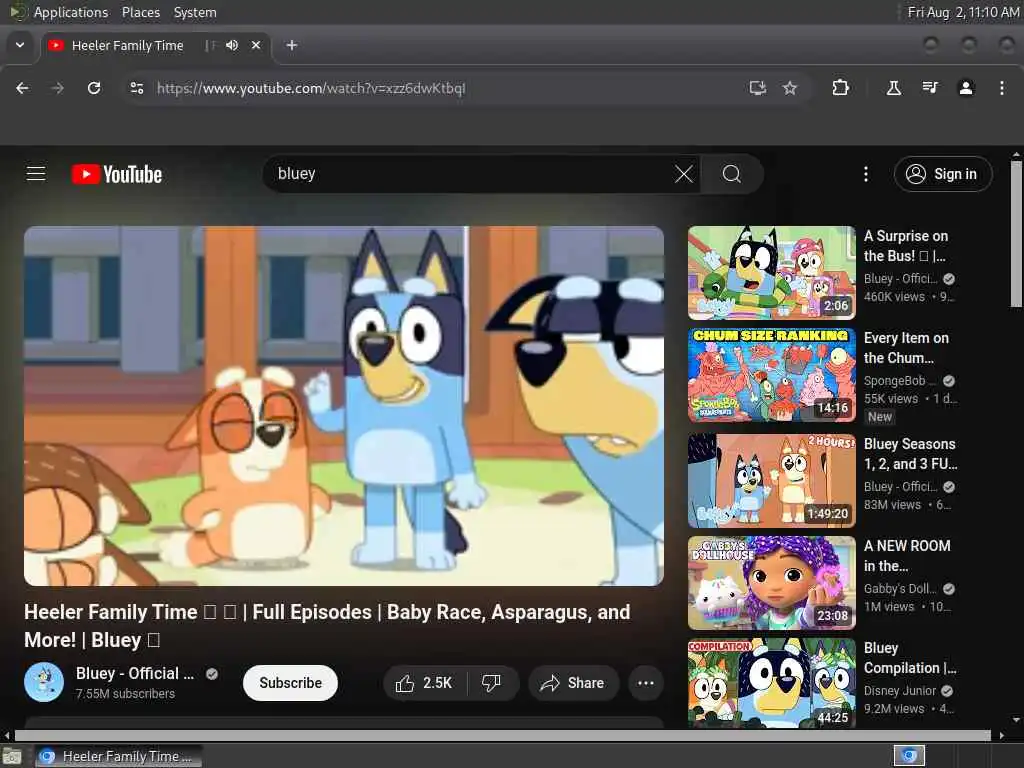Click show desktop icon in taskbar
Viewport: 1024px width, 768px height.
(x=12, y=756)
